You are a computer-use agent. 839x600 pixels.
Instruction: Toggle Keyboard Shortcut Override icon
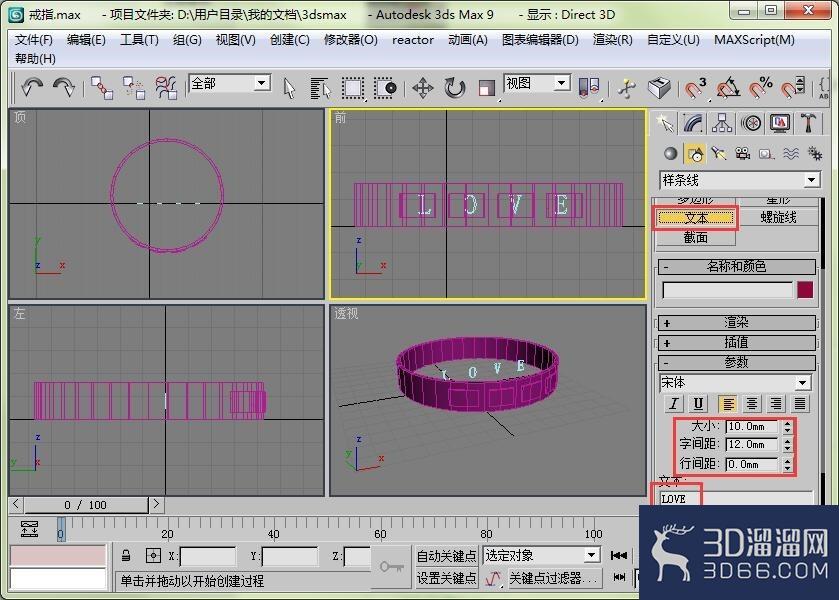click(659, 87)
